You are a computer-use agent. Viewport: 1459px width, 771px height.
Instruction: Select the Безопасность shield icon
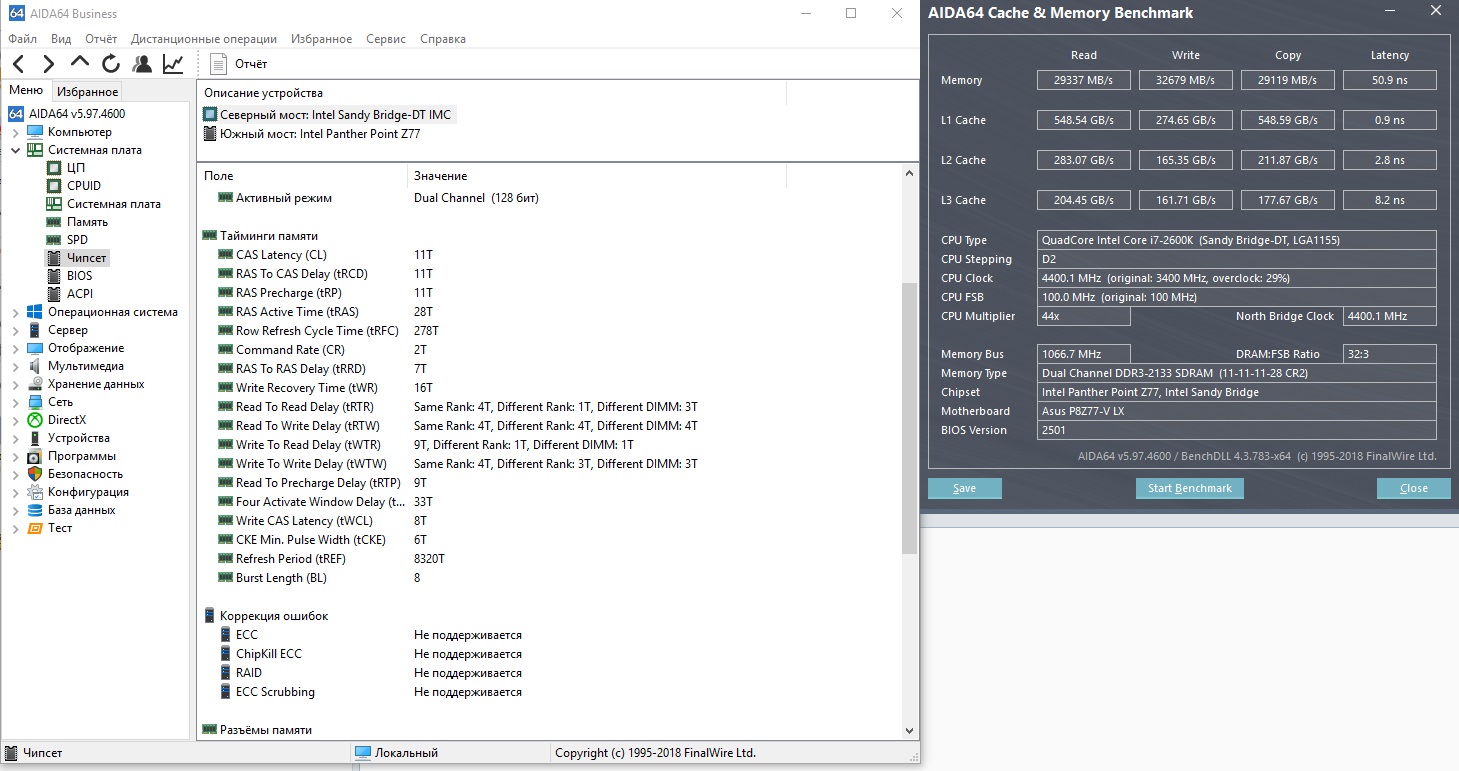tap(35, 474)
